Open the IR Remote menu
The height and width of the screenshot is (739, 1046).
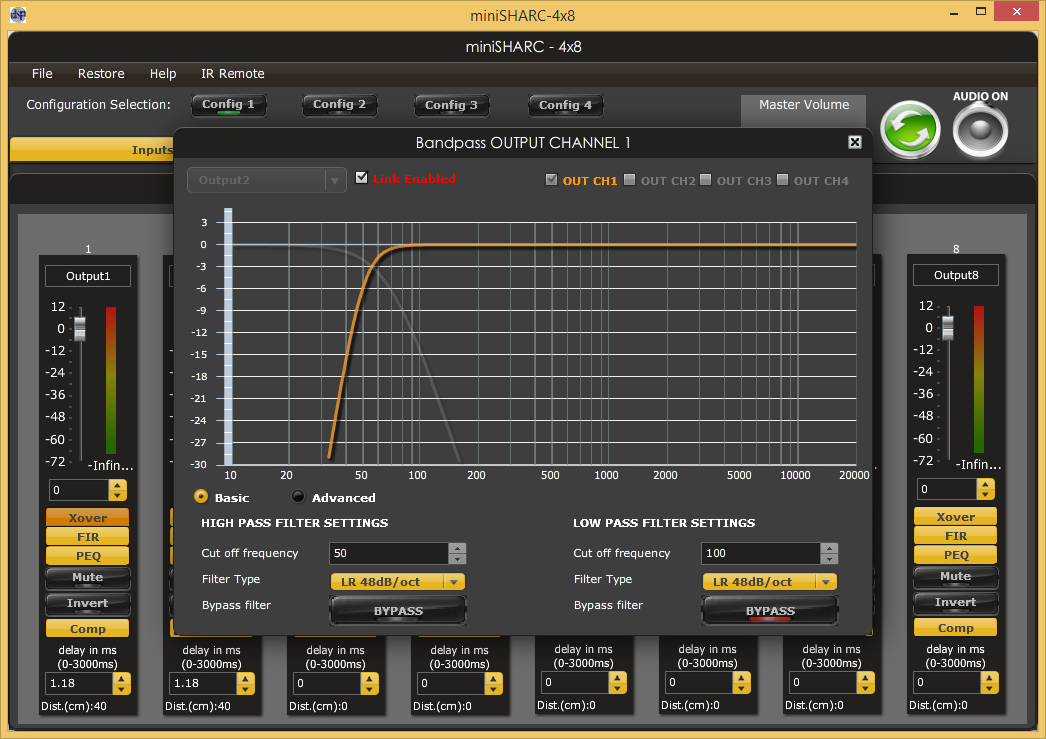[x=233, y=73]
